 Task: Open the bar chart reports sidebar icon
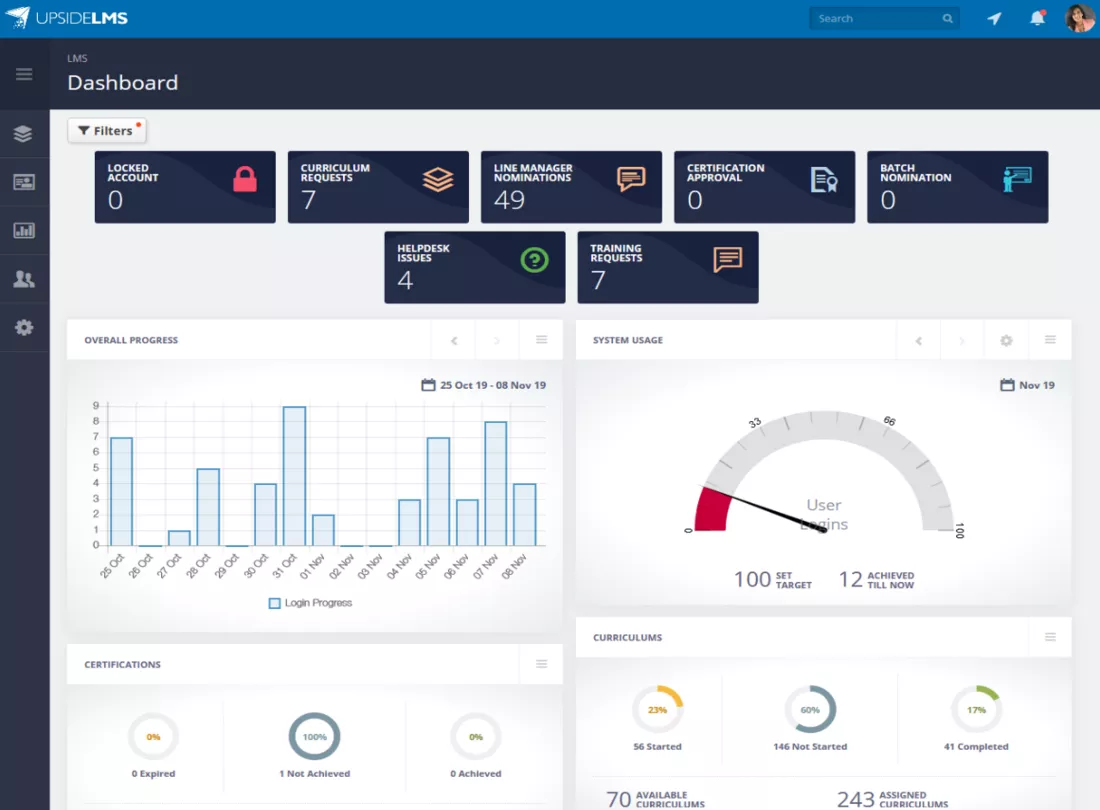(24, 230)
